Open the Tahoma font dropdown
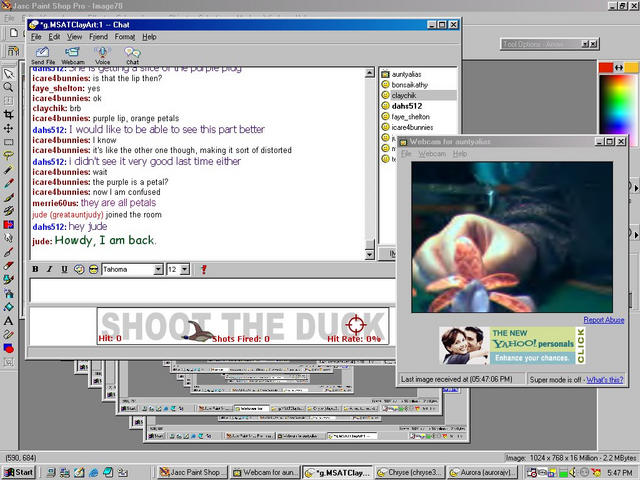The image size is (640, 480). click(x=158, y=269)
